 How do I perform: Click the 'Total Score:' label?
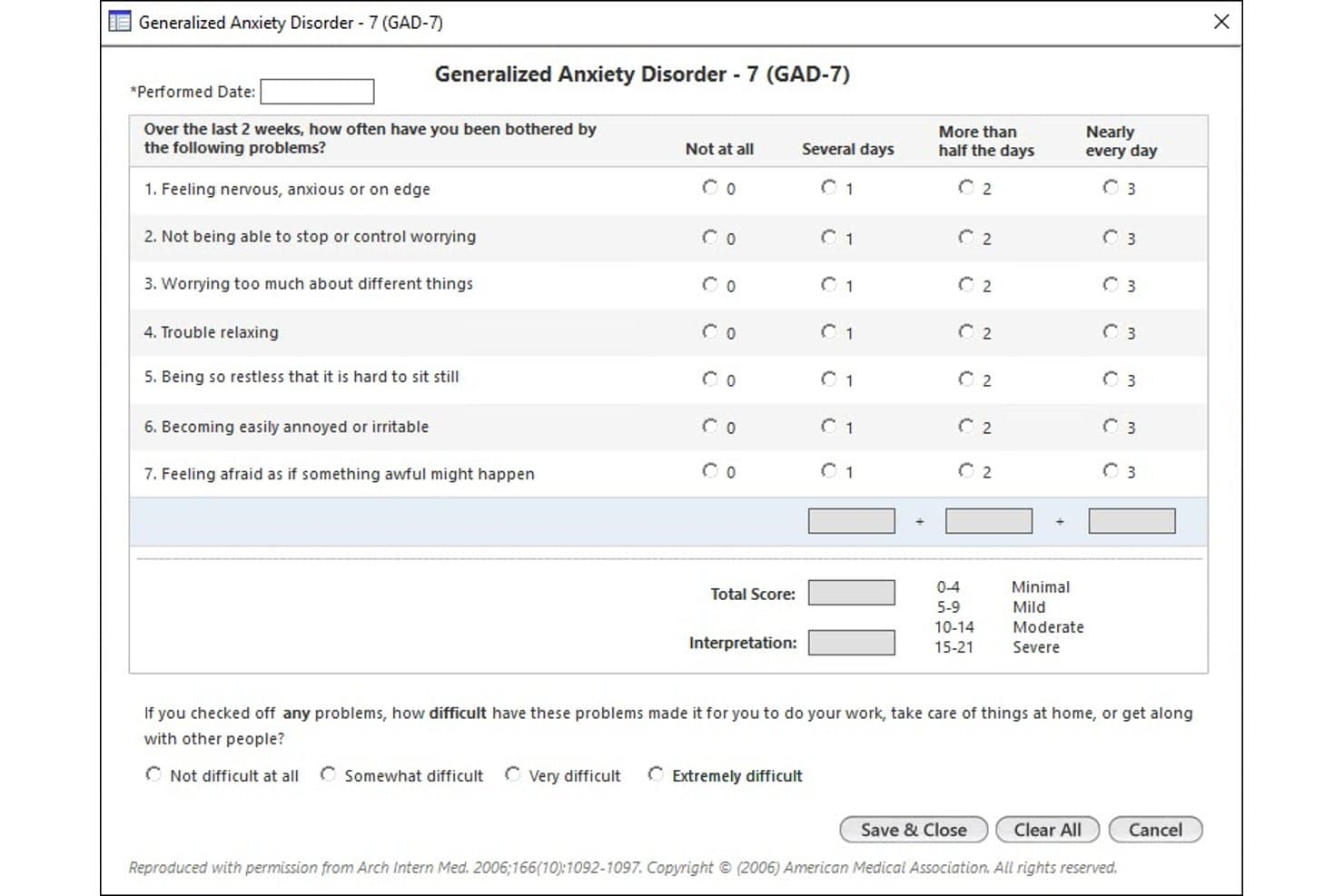(753, 594)
